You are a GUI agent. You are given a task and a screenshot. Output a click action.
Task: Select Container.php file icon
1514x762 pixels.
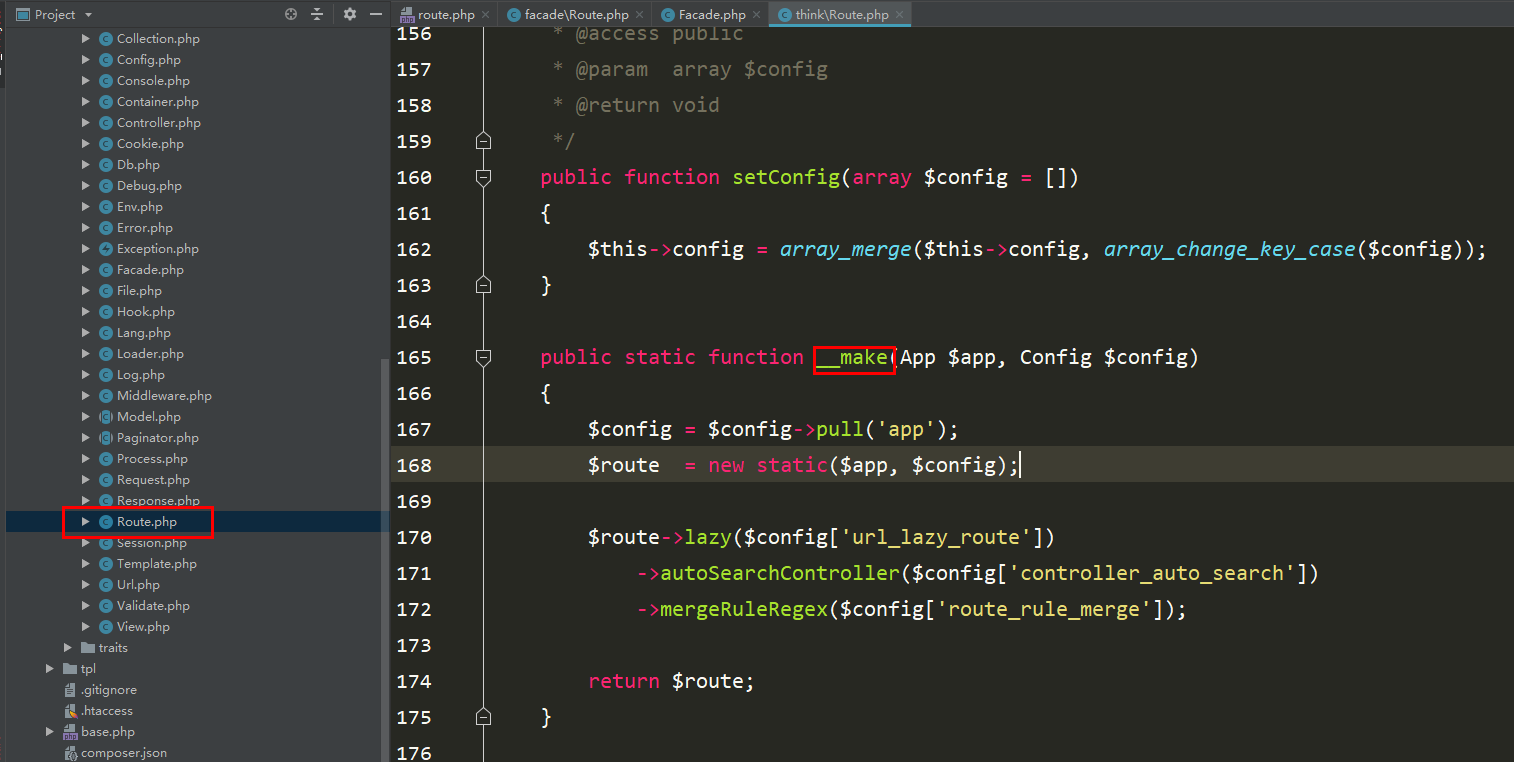[x=106, y=102]
